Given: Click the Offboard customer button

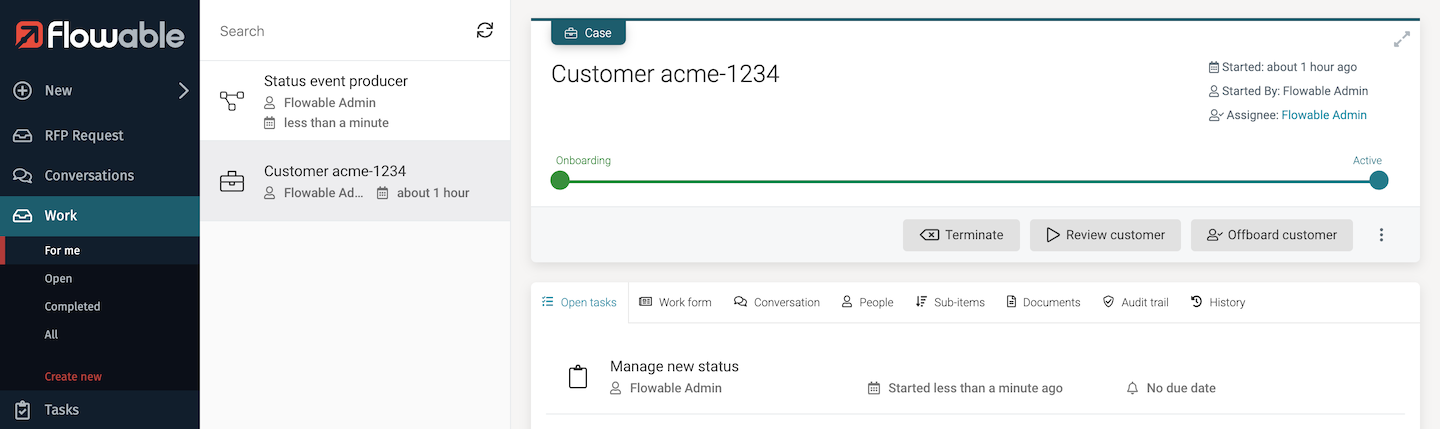Looking at the screenshot, I should [x=1271, y=235].
